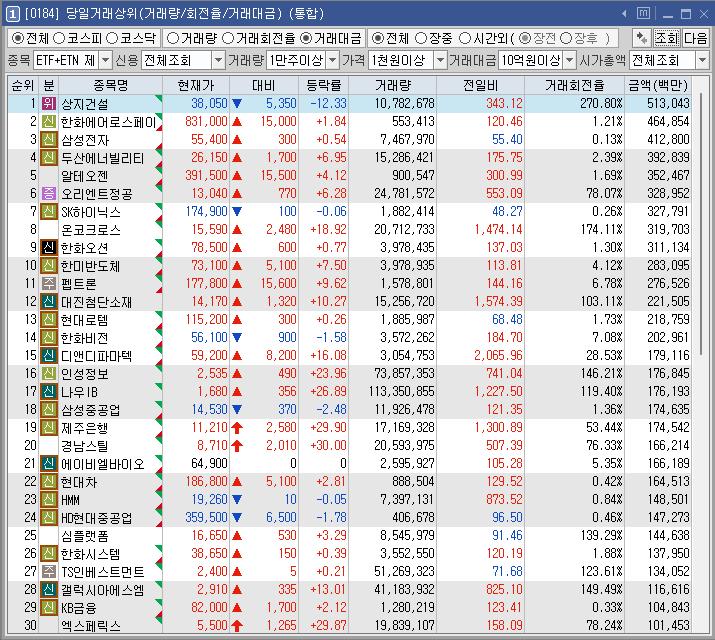Click the 주 badge icon for 펩트론
Image resolution: width=715 pixels, height=640 pixels.
coord(49,284)
